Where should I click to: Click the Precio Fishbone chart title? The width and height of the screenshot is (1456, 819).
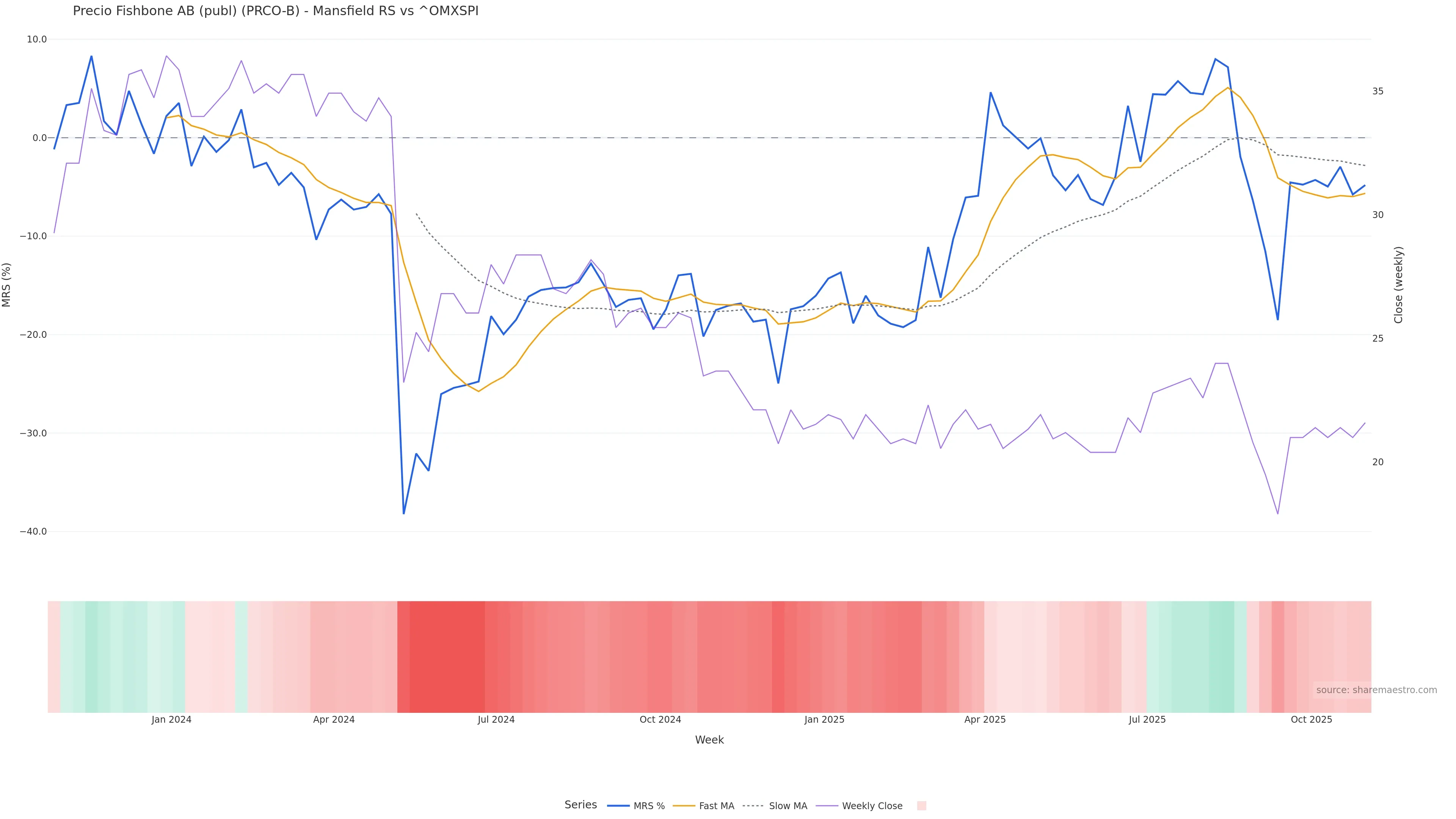point(275,11)
